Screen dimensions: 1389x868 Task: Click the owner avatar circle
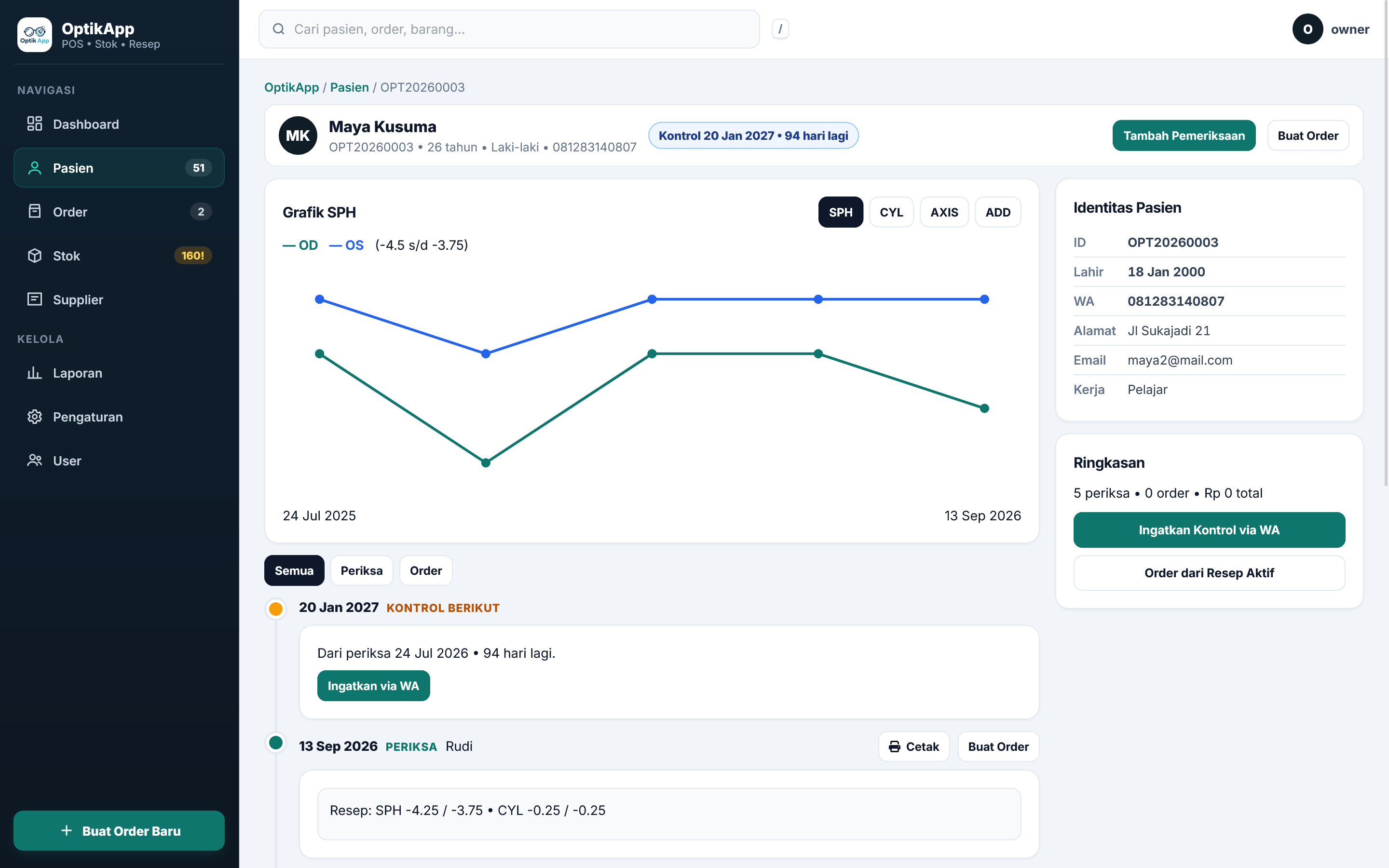[1307, 29]
